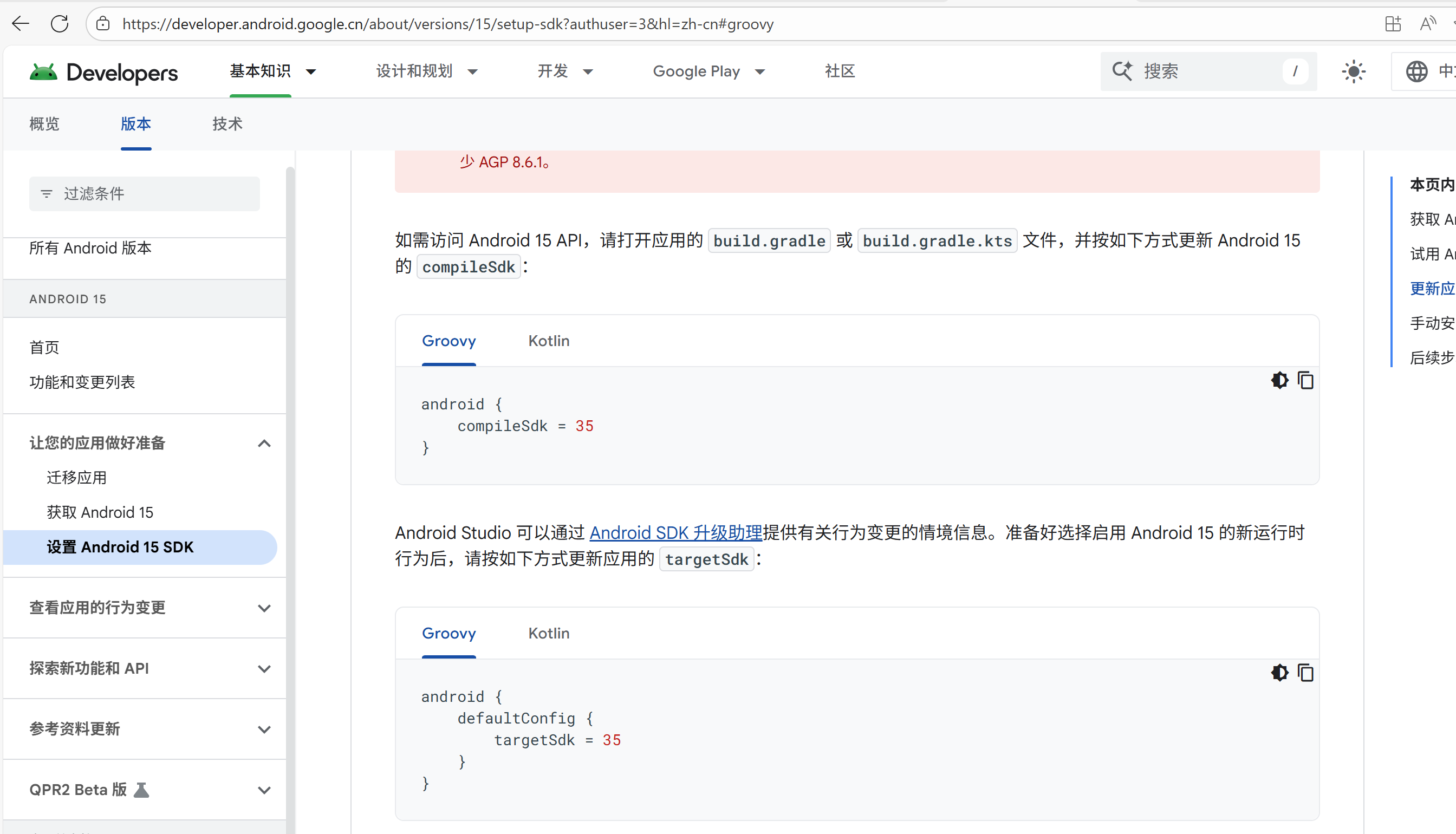Click the 过滤条件 filter input

click(144, 194)
